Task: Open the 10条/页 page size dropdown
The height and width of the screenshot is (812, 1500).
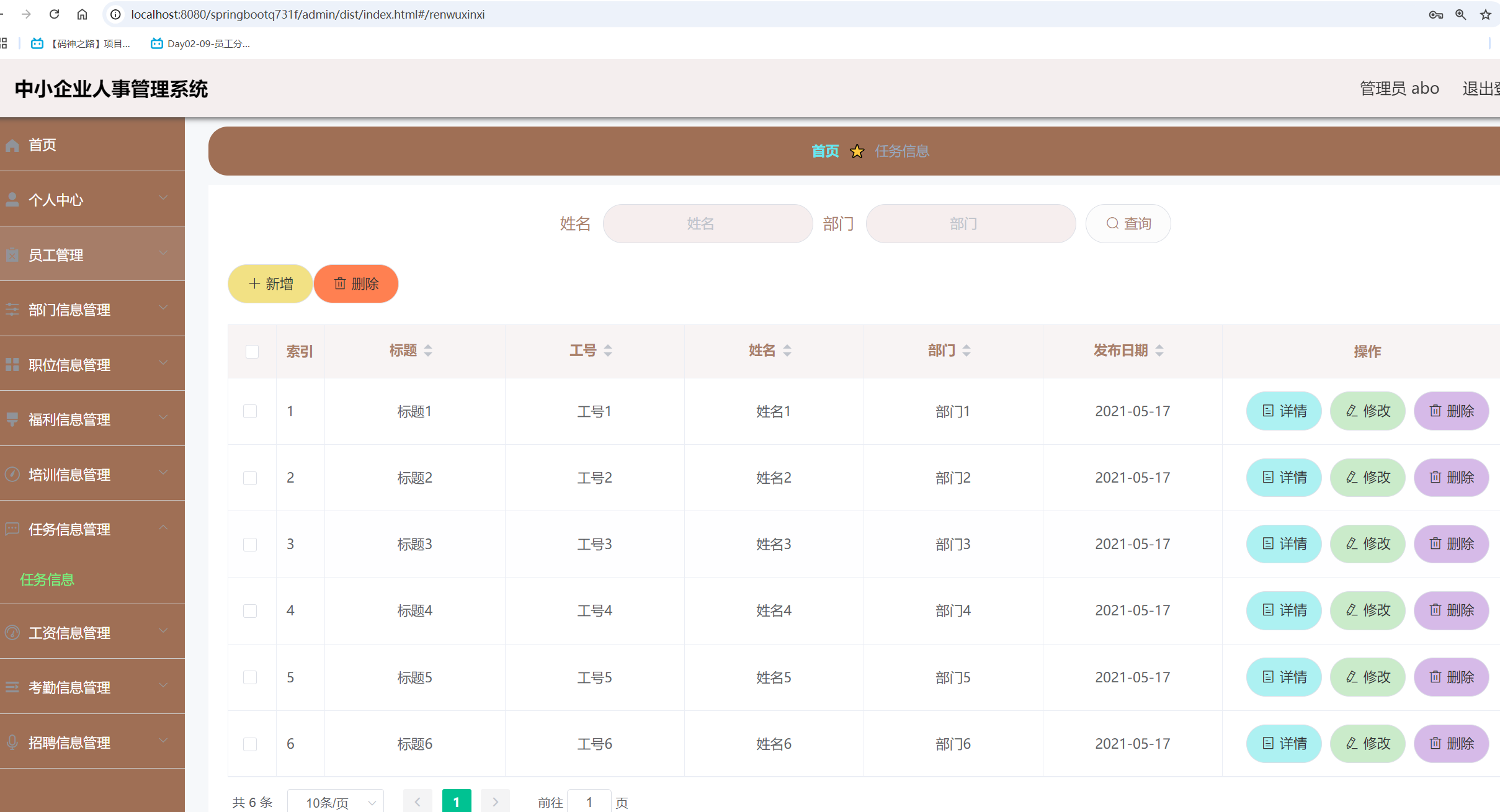Action: [336, 802]
